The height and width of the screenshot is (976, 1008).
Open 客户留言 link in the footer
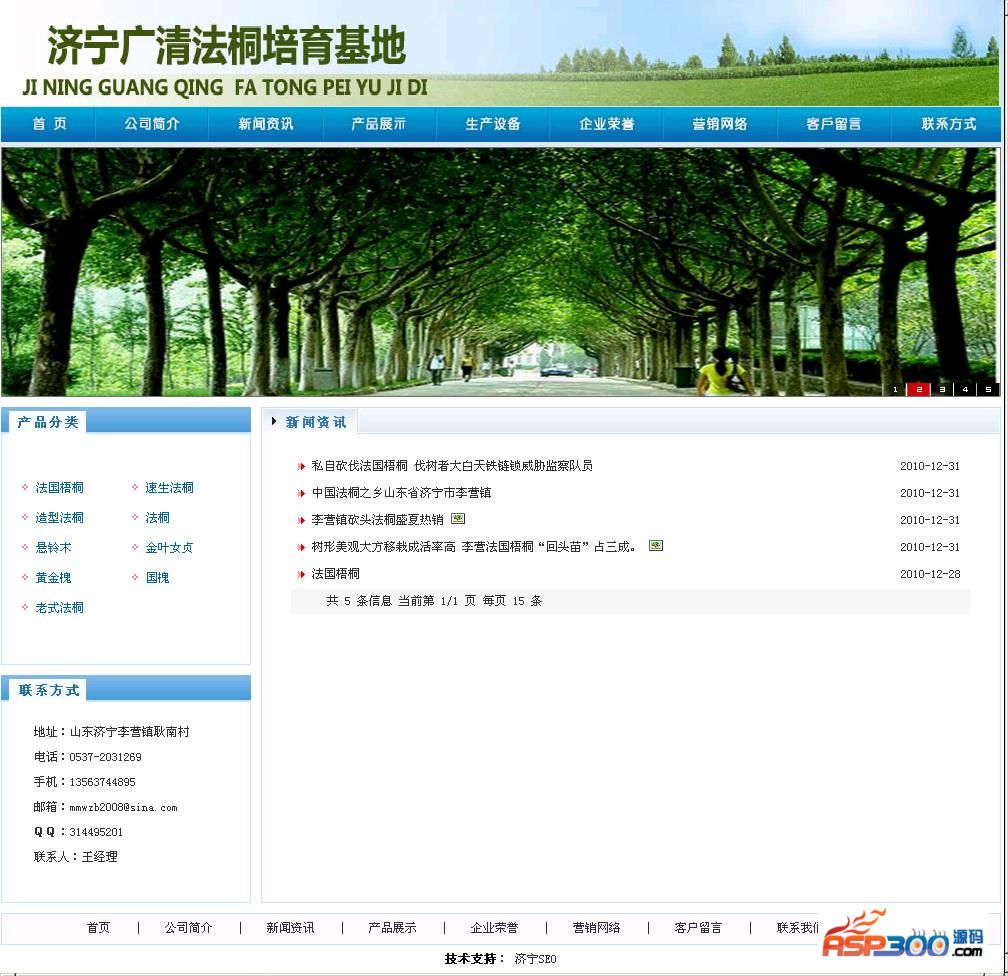[x=698, y=927]
